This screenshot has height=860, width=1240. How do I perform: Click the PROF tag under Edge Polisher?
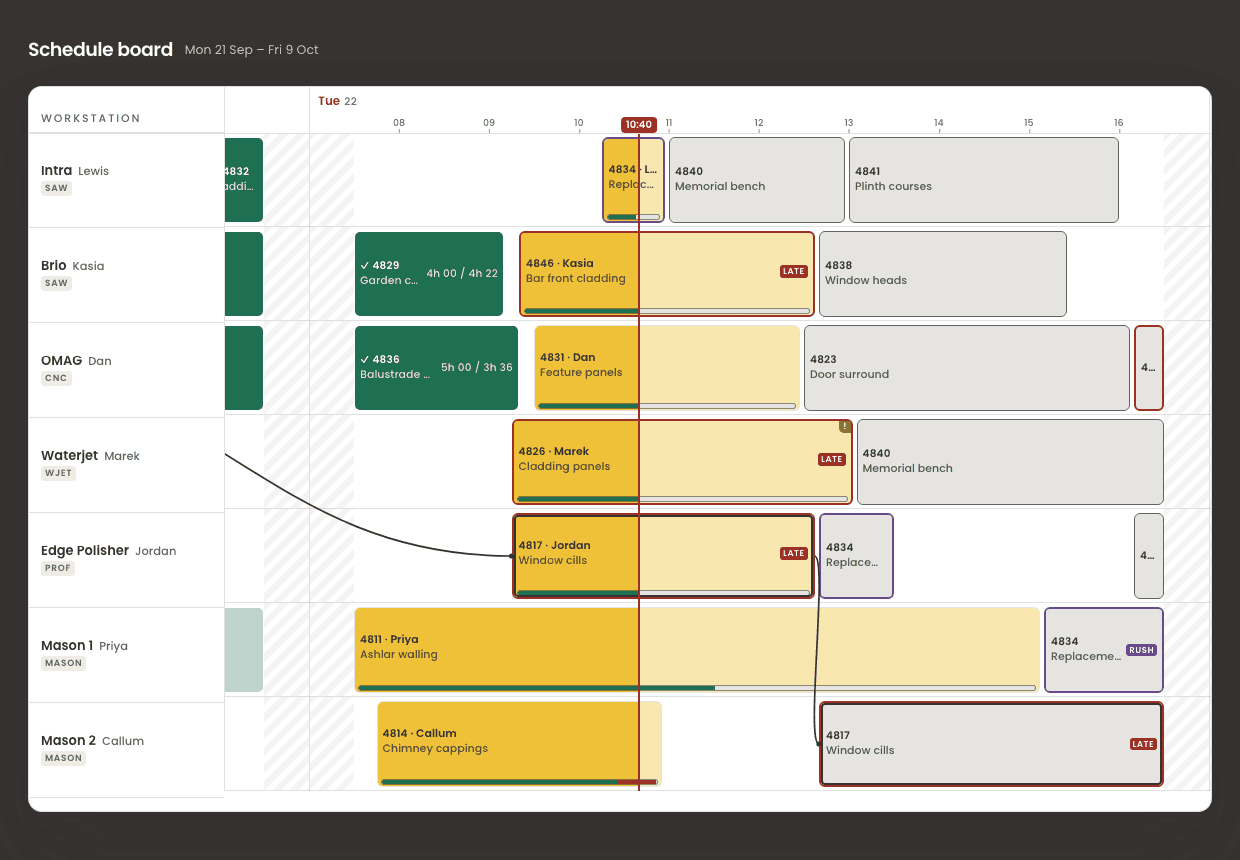(x=58, y=568)
